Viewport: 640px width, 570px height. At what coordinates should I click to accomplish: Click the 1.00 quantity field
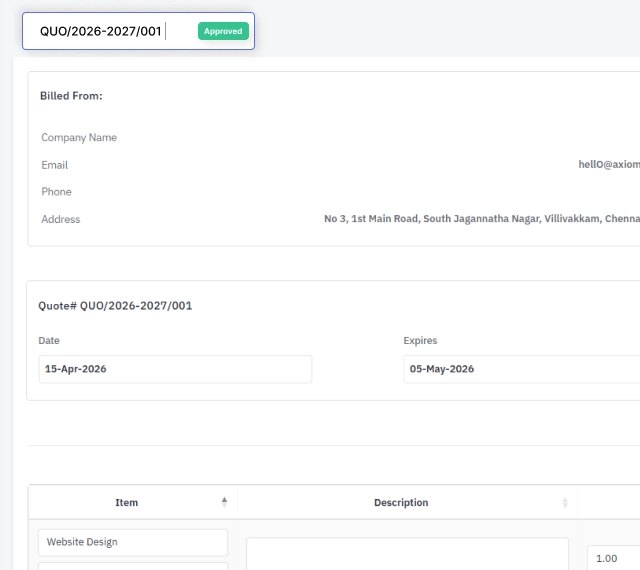point(613,558)
